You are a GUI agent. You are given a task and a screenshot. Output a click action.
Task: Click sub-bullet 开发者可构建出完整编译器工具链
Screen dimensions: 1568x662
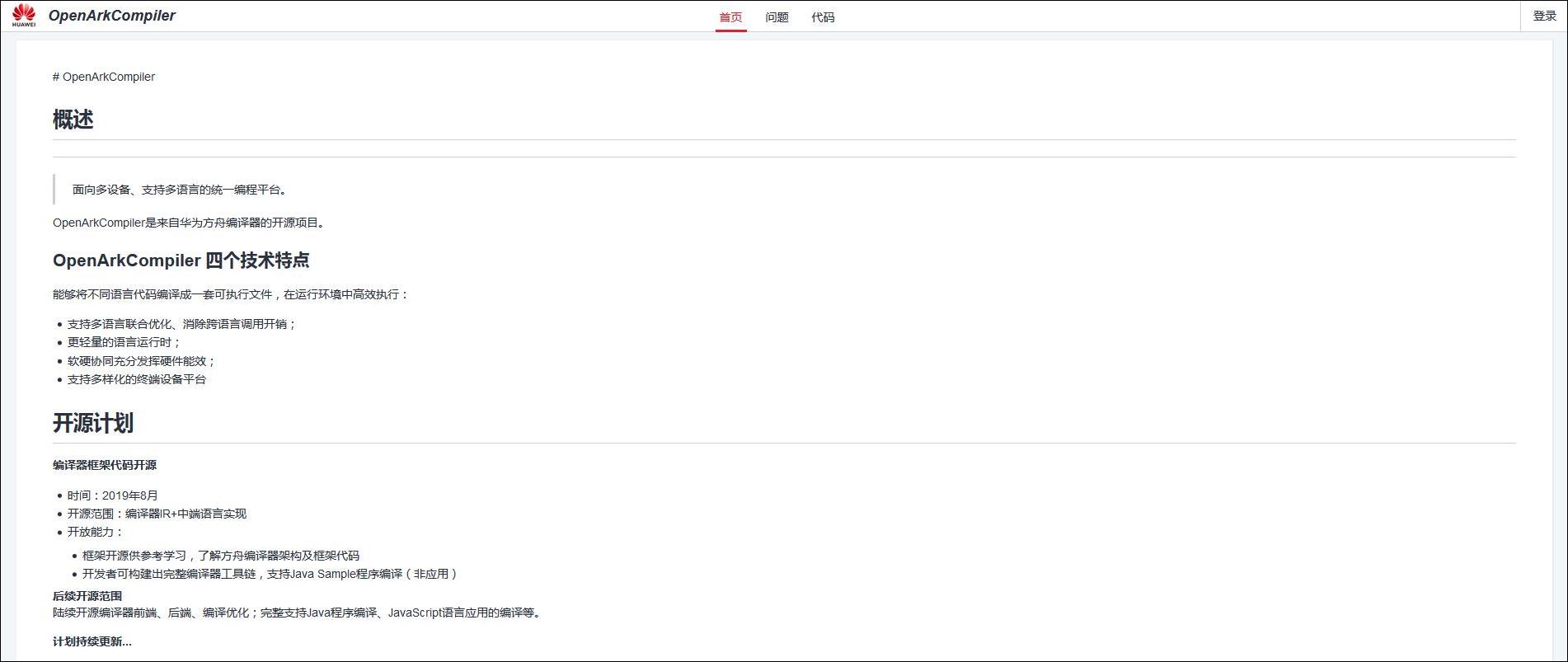pyautogui.click(x=270, y=574)
